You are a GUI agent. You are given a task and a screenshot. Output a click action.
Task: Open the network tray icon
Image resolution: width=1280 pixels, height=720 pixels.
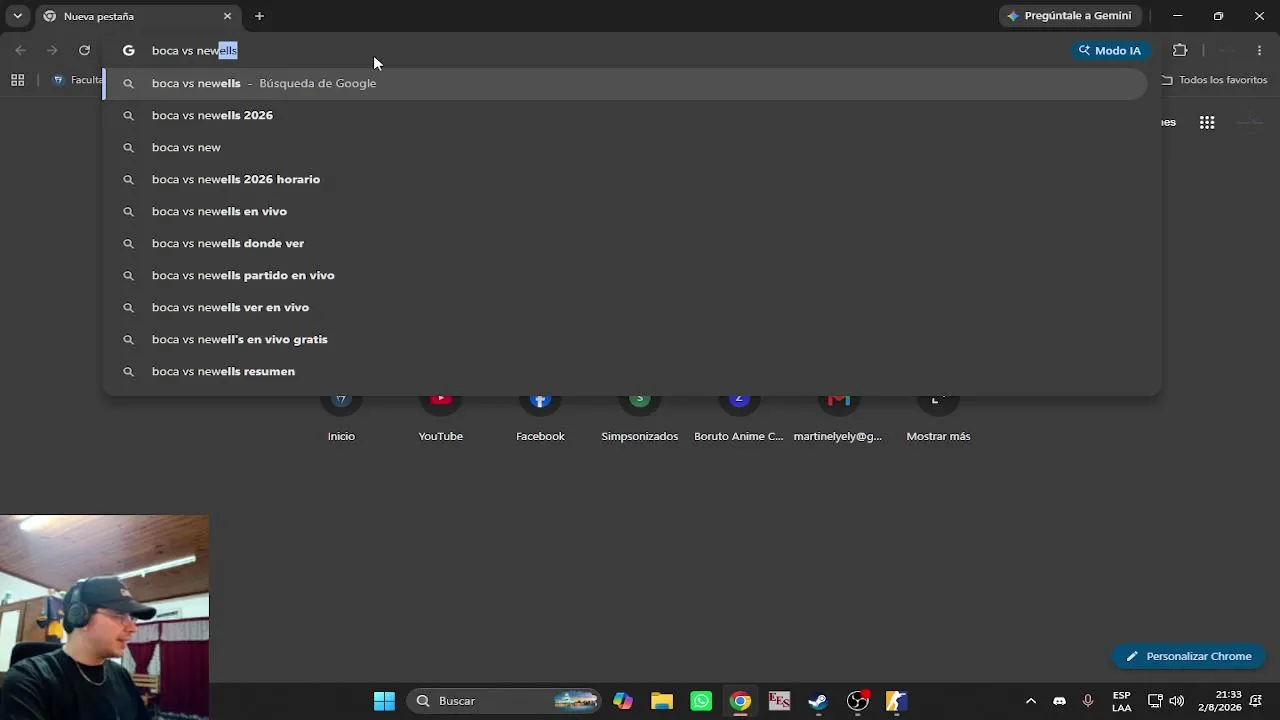[1155, 701]
